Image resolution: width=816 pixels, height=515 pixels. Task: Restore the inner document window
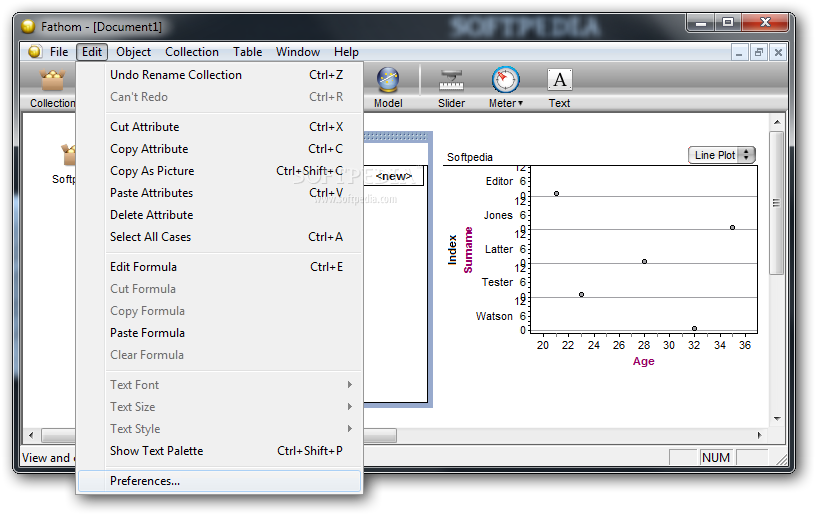[759, 52]
